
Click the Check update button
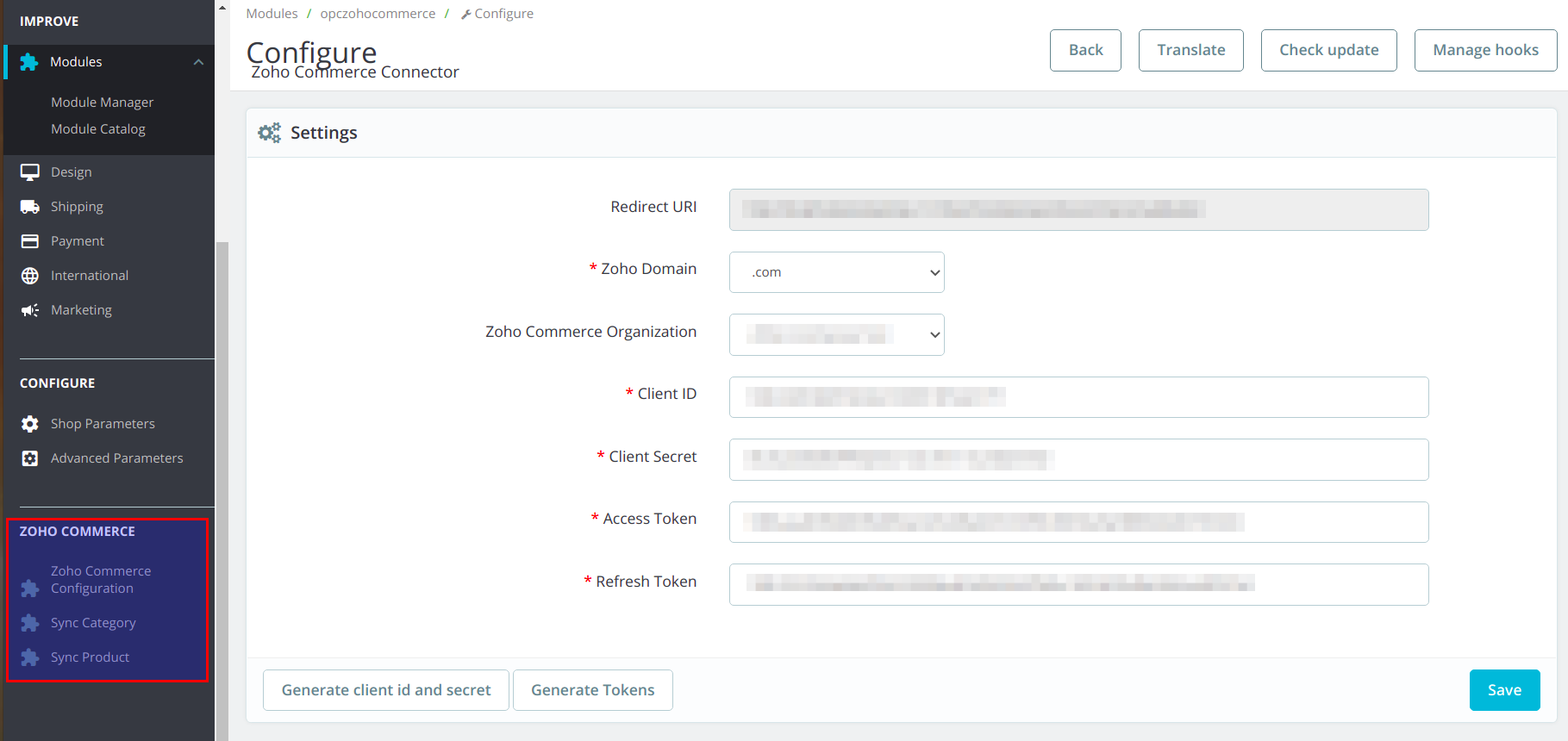click(1328, 50)
